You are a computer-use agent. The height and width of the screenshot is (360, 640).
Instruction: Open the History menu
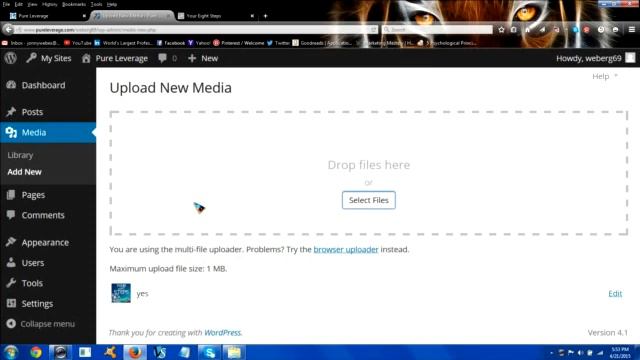(50, 4)
